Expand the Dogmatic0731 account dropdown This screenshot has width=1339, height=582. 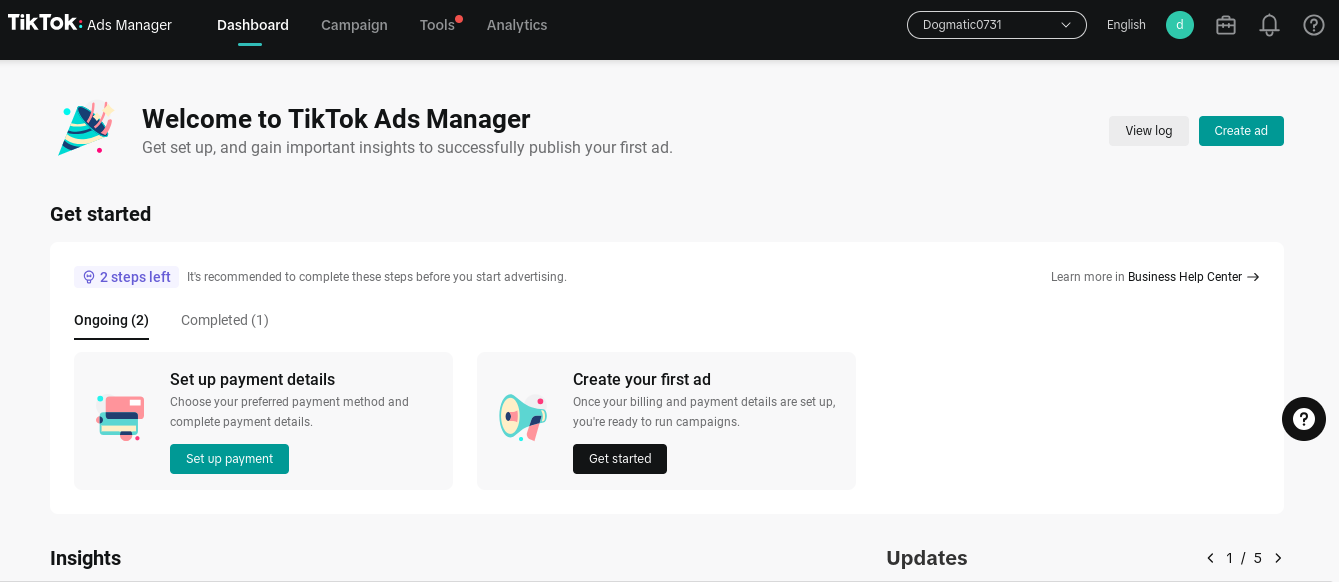tap(997, 25)
